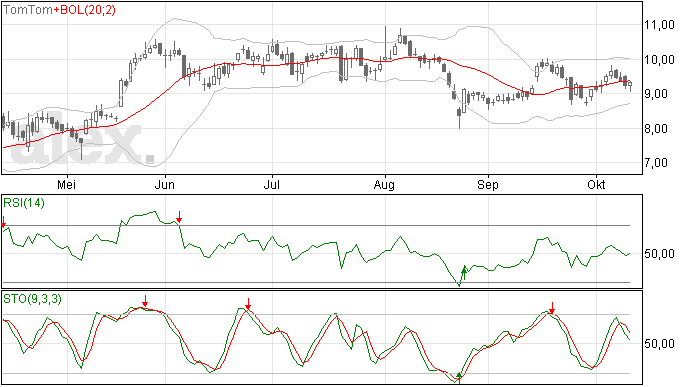Click the green STO buy arrow in late August

coord(459,377)
